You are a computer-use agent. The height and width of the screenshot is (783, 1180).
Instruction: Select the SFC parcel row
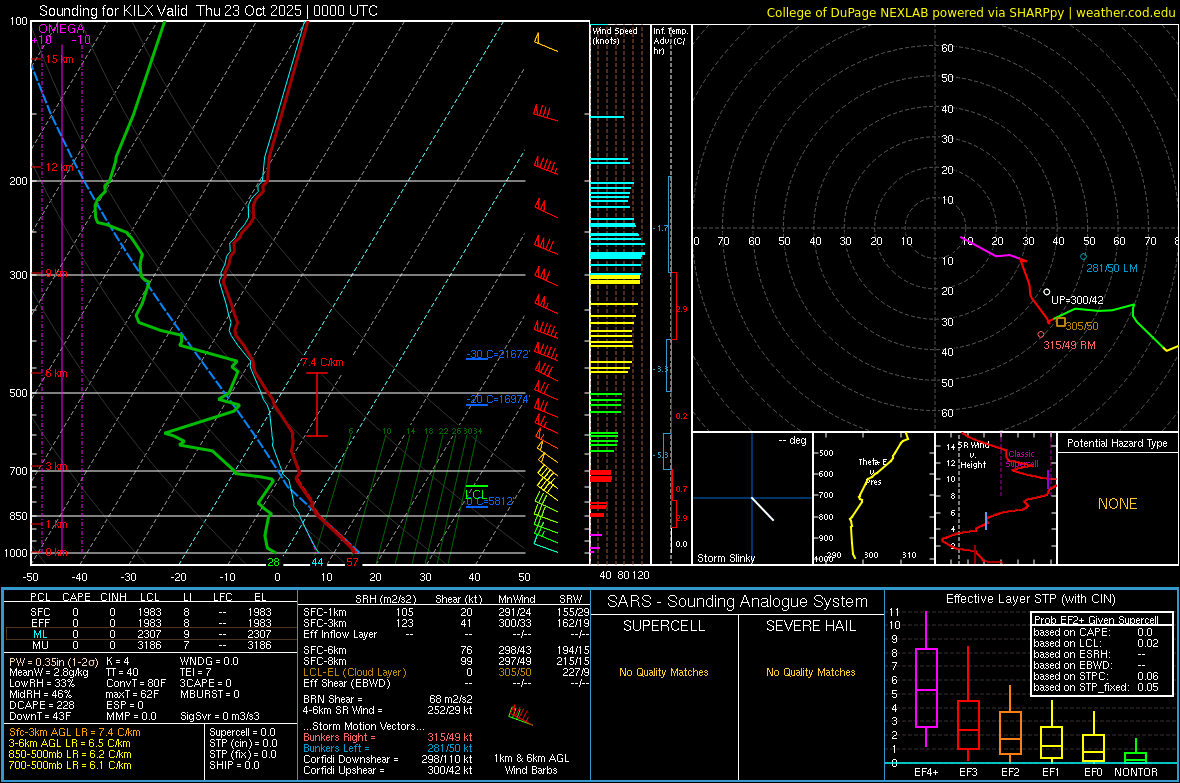coord(151,612)
